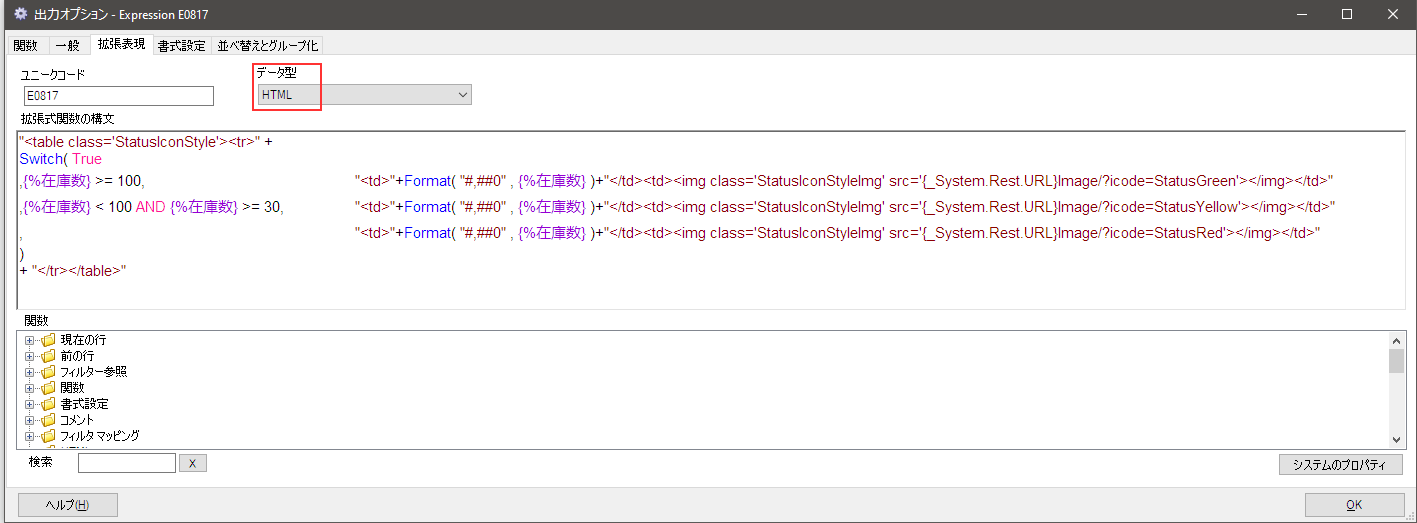The image size is (1417, 523).
Task: Click the ユニークコード field containing E0817
Action: 119,95
